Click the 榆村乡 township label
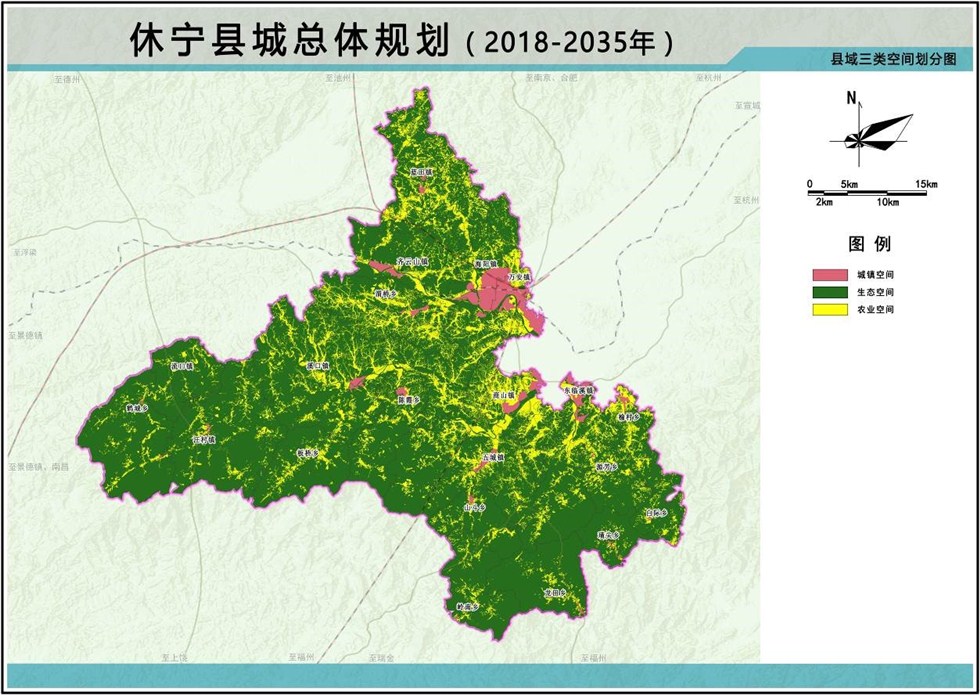This screenshot has width=980, height=695. click(629, 416)
